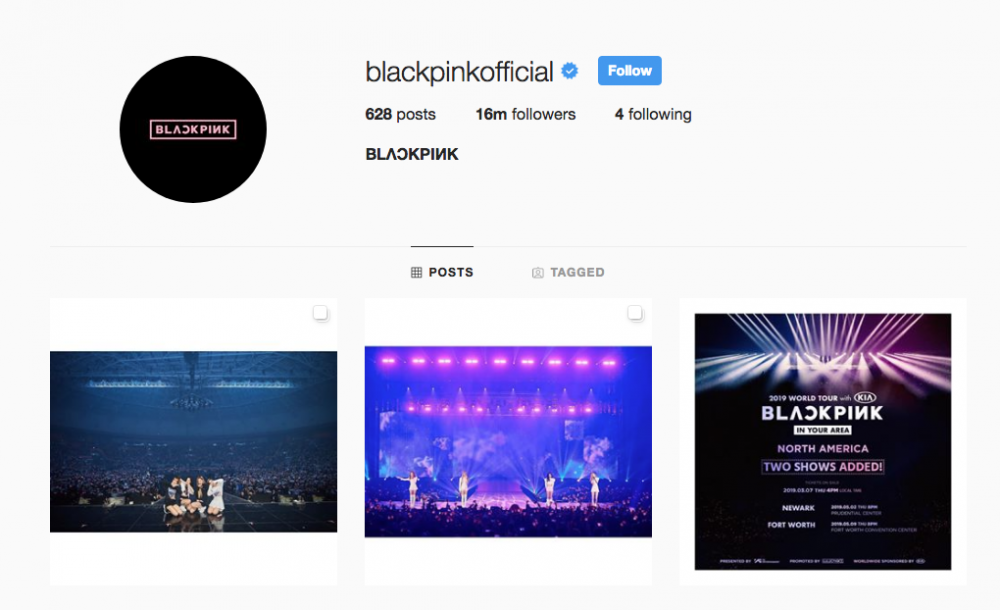Click the KIA logo on tour poster
Screen dimensions: 1000x610
[864, 397]
